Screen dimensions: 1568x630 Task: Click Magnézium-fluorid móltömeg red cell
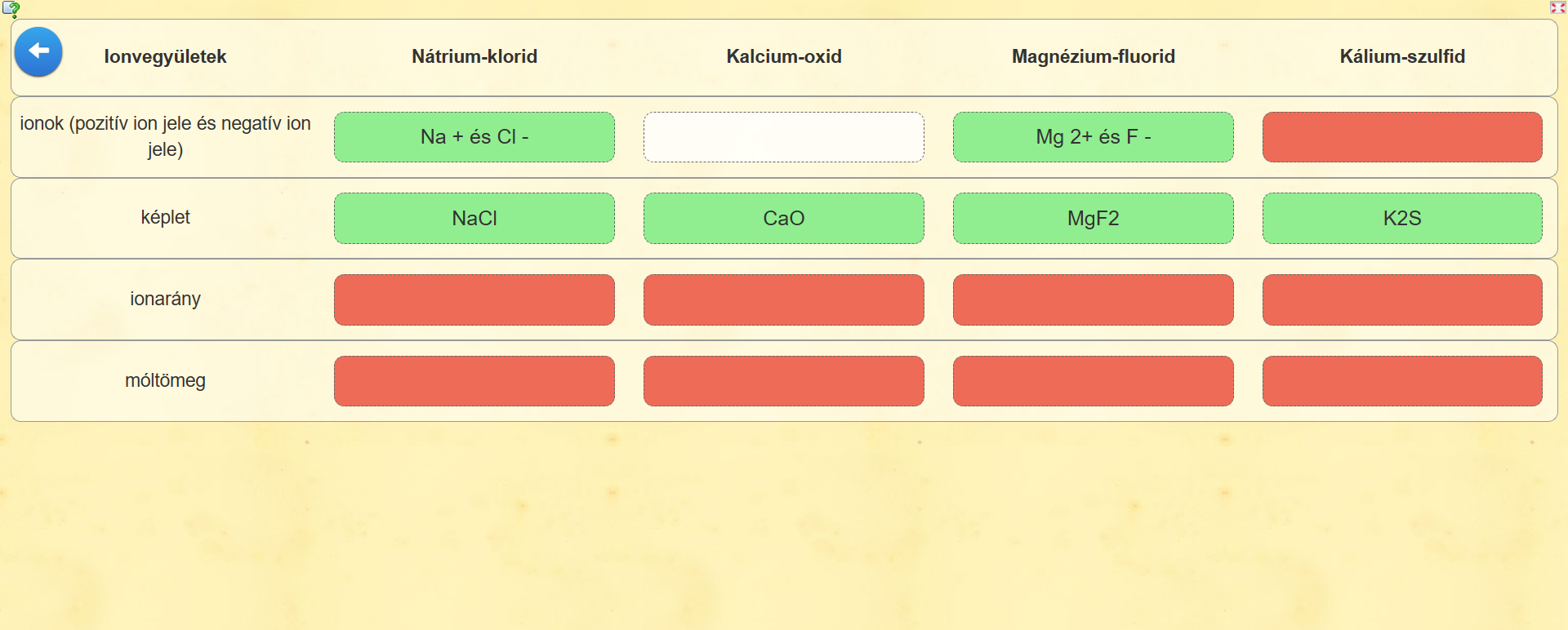coord(1093,381)
